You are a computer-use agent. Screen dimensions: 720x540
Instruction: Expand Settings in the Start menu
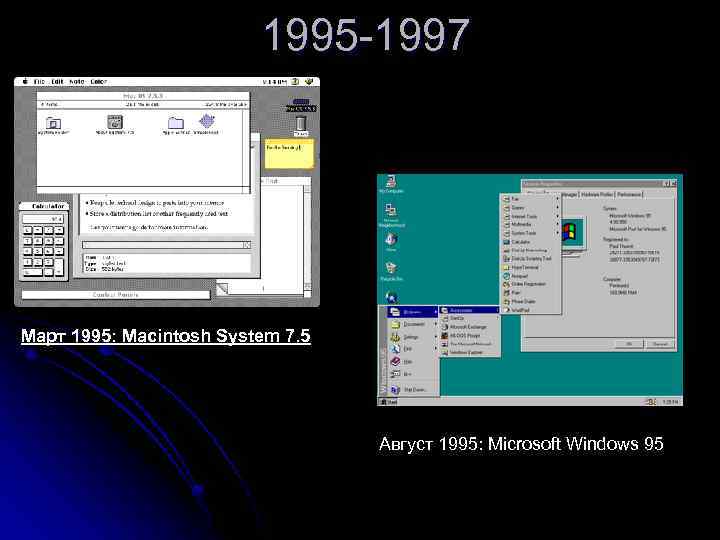coord(413,337)
